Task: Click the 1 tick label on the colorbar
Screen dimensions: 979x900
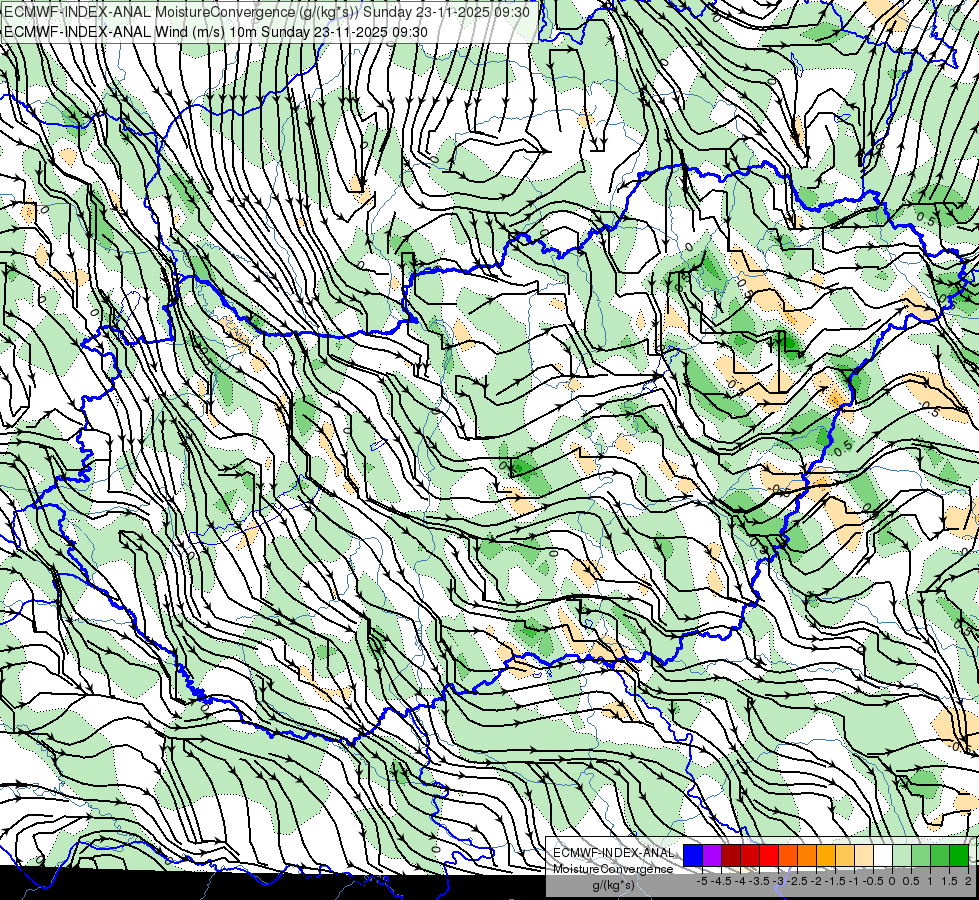Action: click(x=930, y=881)
